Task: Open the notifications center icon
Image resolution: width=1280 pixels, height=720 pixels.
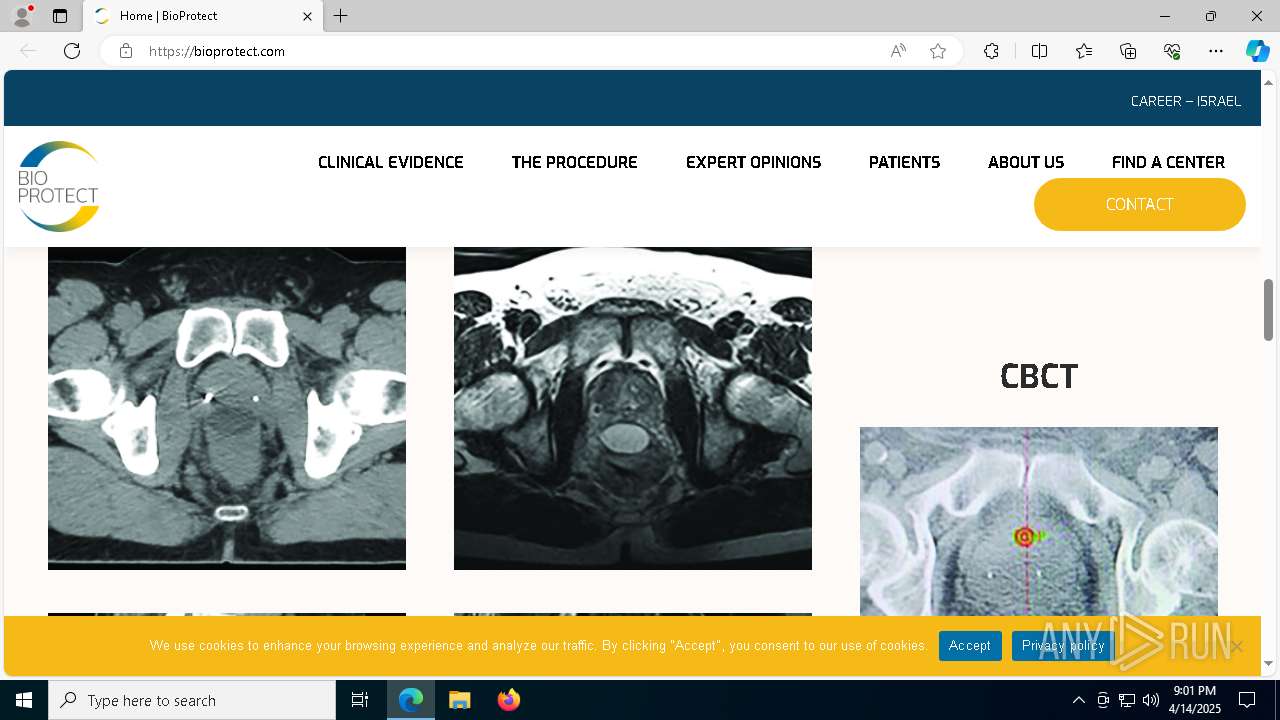Action: [x=1247, y=700]
